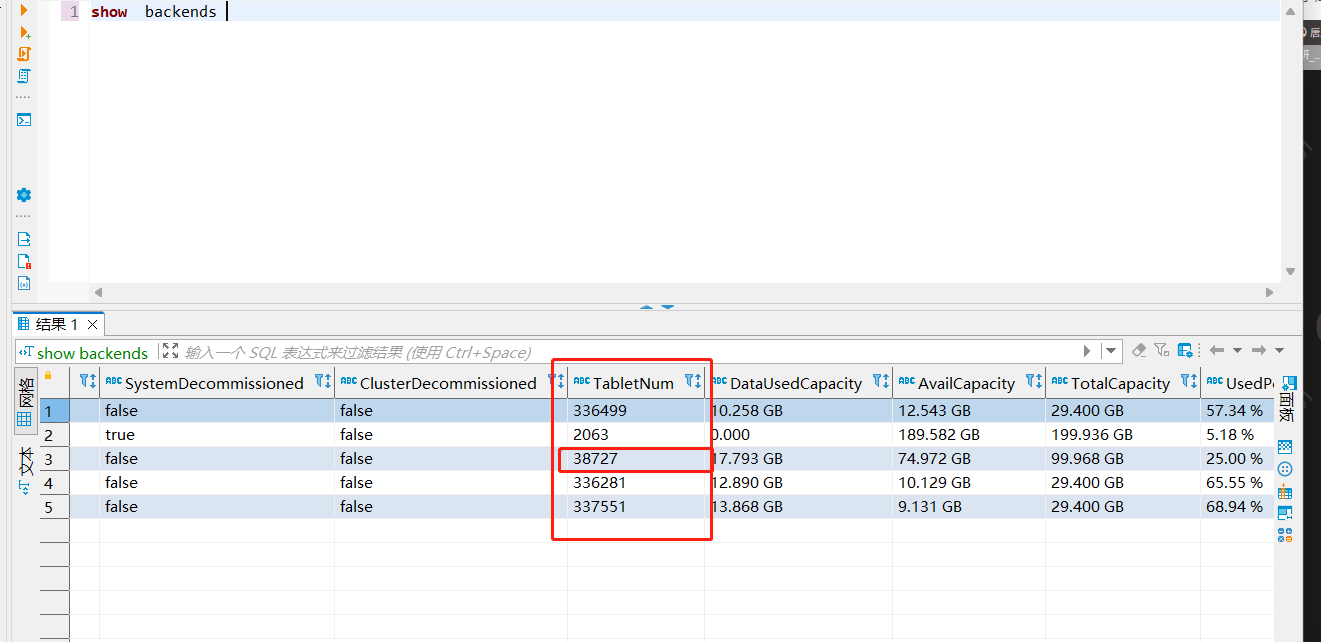This screenshot has height=642, width=1321.
Task: Click the editor vertical scrollbar down arrow
Action: coord(1290,271)
